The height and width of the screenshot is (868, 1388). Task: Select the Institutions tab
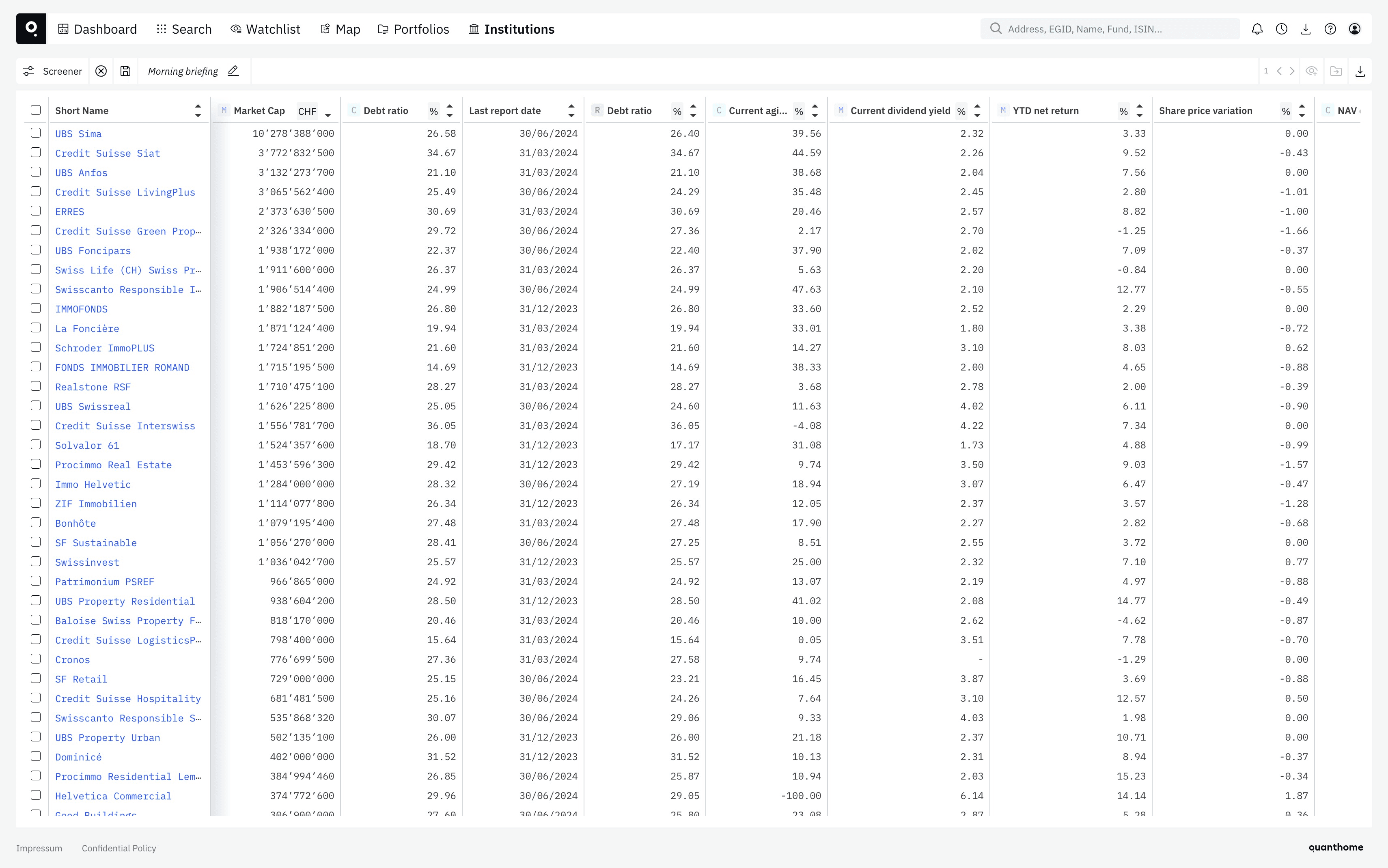(511, 29)
